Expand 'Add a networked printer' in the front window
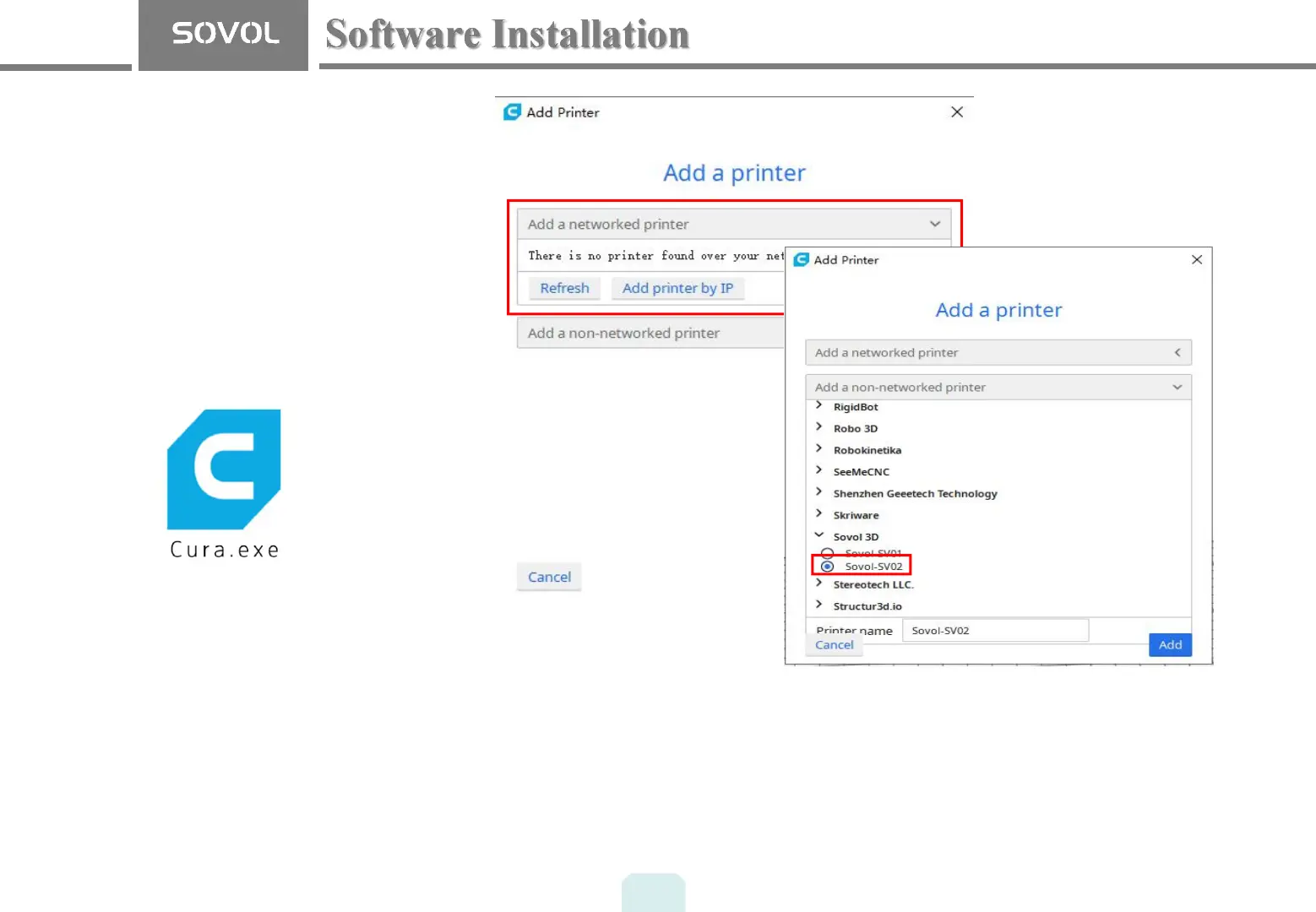The image size is (1316, 912). pos(998,353)
